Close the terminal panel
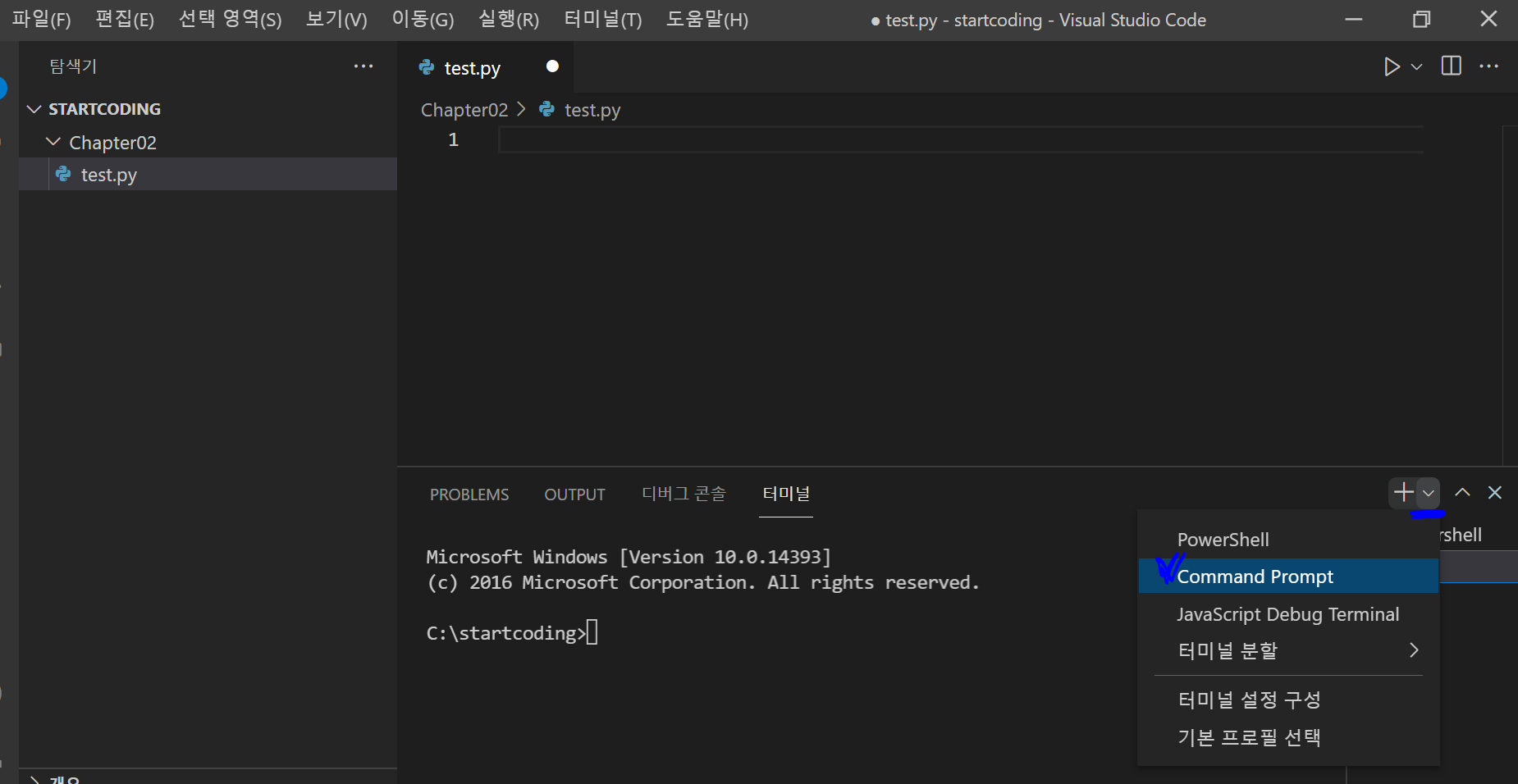1518x784 pixels. click(x=1495, y=492)
